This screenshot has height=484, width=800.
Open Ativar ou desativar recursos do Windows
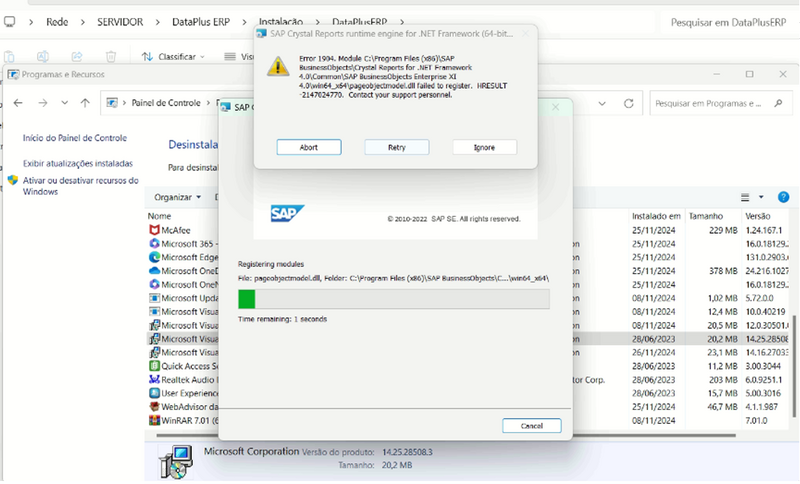coord(81,186)
